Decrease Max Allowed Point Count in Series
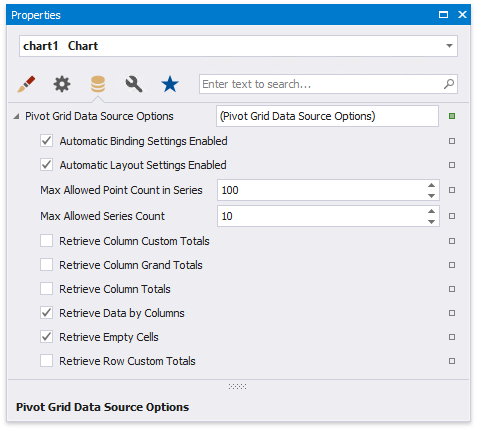Screen dimensions: 477x430 431,196
